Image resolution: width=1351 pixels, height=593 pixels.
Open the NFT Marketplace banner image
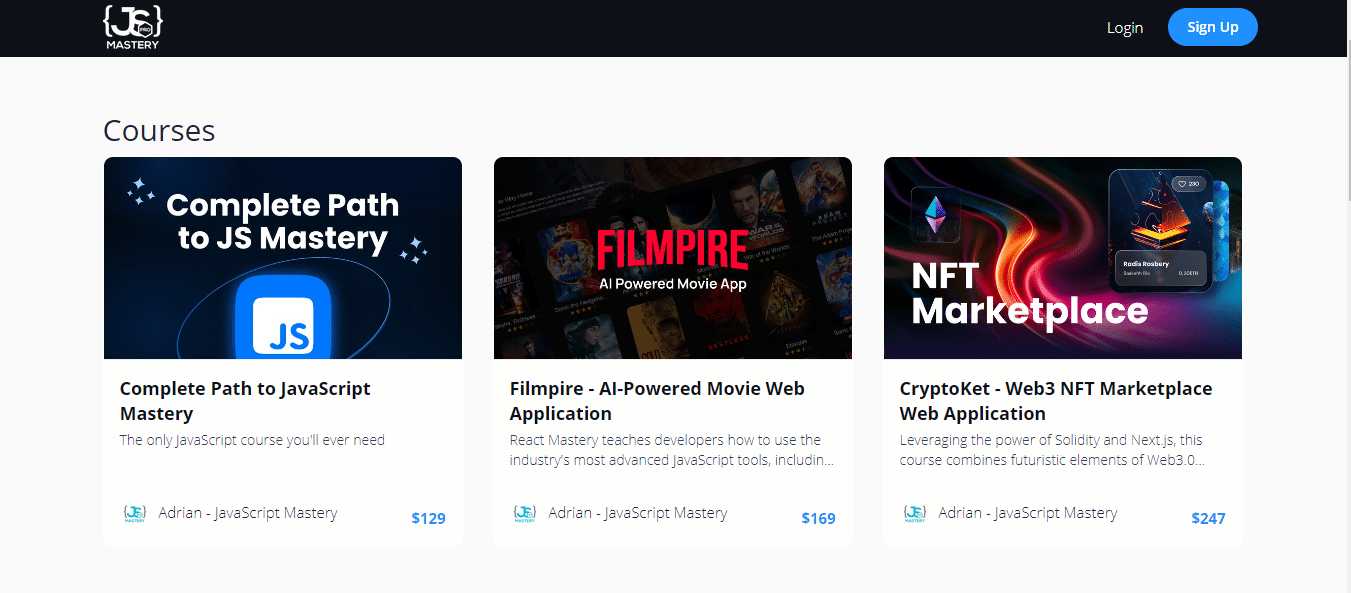point(1063,258)
